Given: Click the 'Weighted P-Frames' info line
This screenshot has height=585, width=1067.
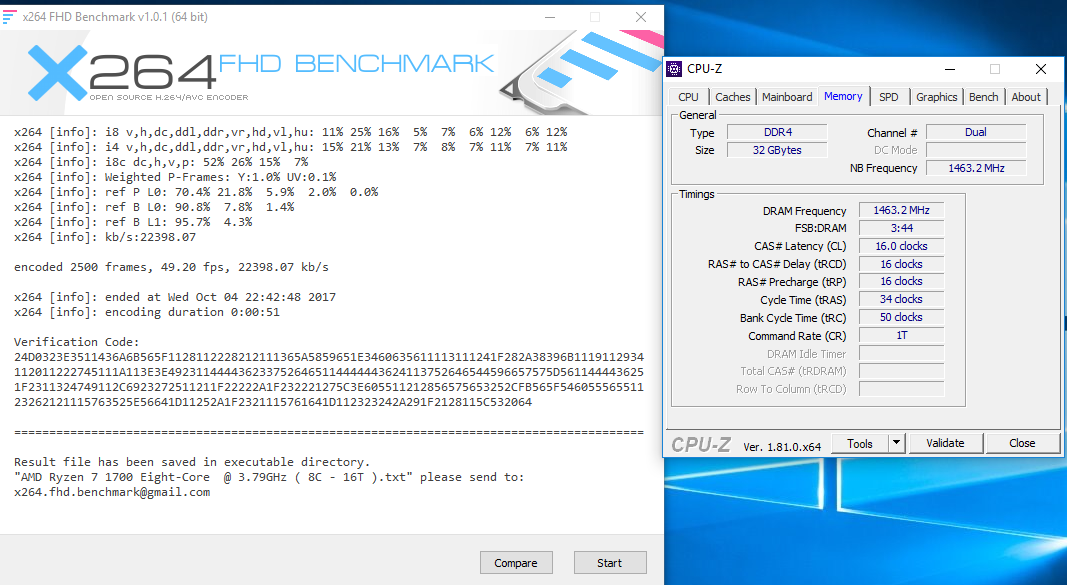Looking at the screenshot, I should (175, 178).
